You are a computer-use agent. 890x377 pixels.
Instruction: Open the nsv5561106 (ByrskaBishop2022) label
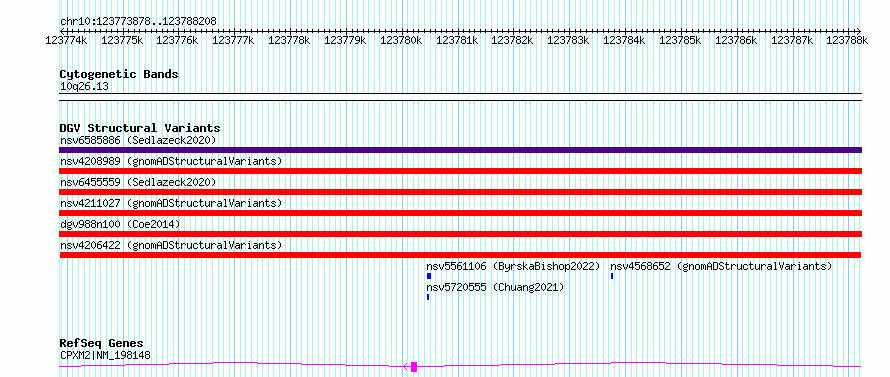(513, 266)
